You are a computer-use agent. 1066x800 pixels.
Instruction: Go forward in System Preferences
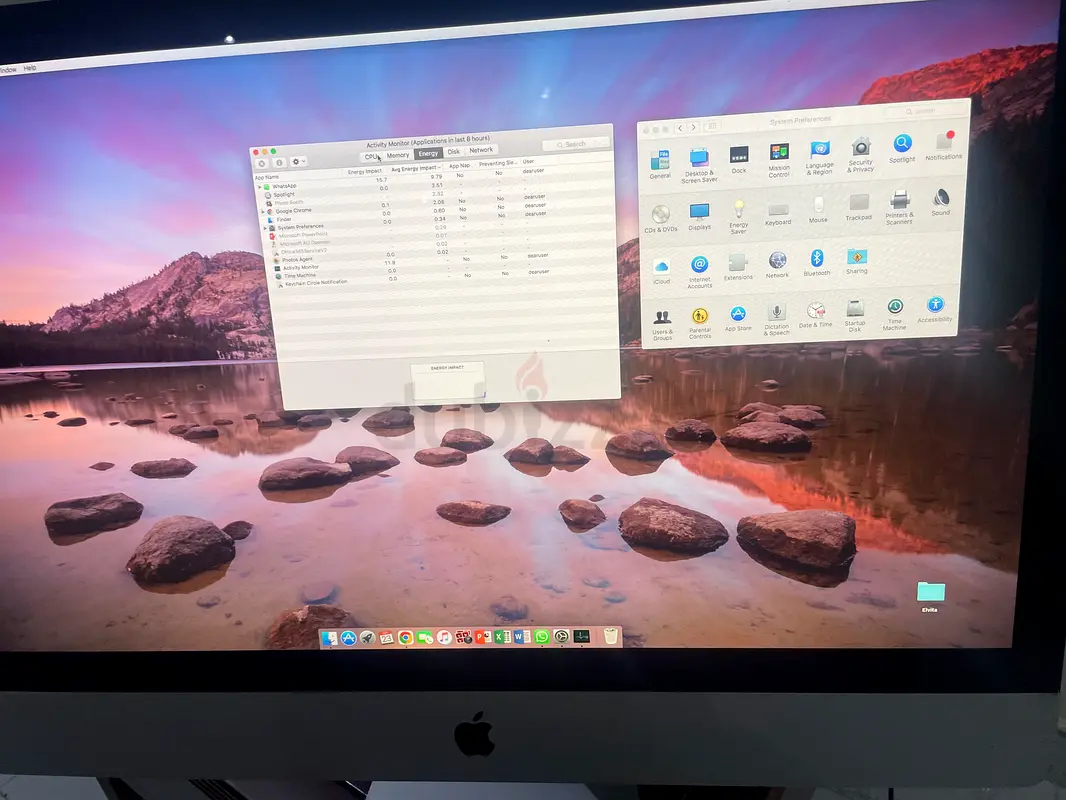coord(693,127)
